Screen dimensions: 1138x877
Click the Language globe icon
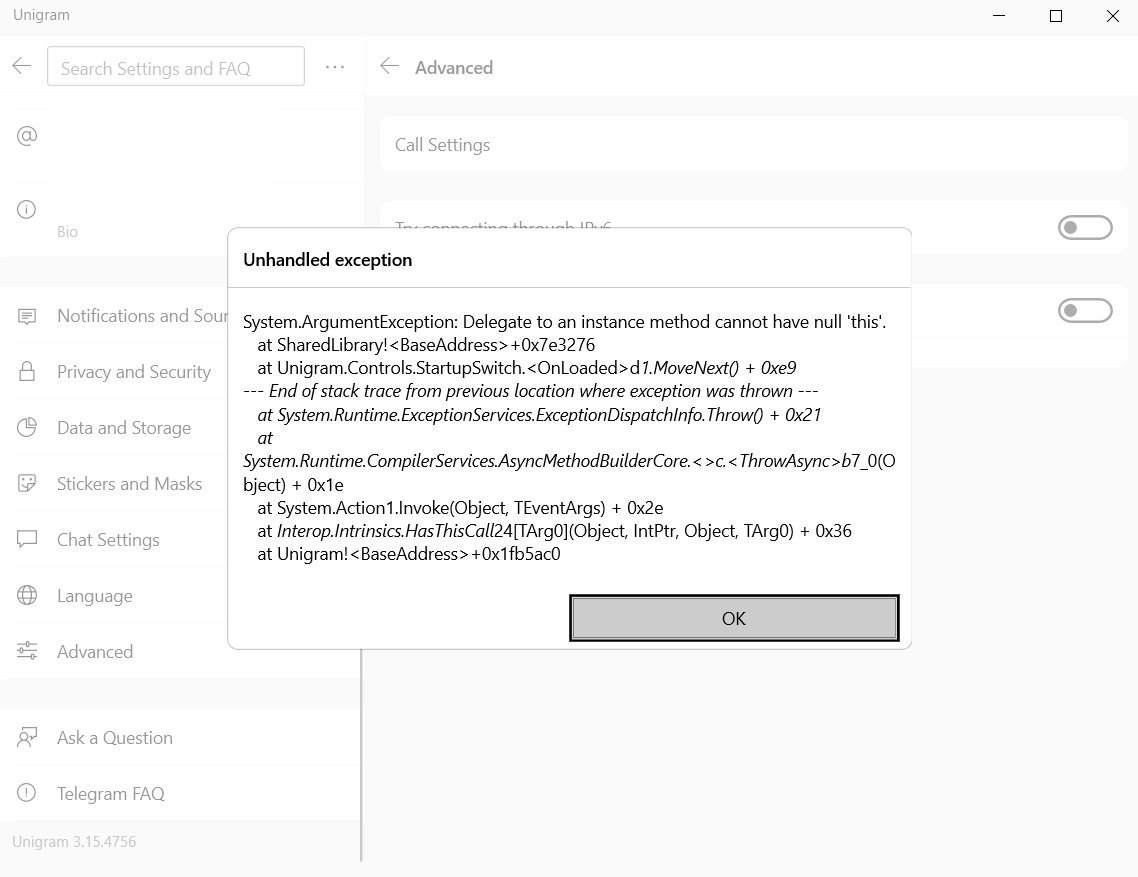[27, 595]
